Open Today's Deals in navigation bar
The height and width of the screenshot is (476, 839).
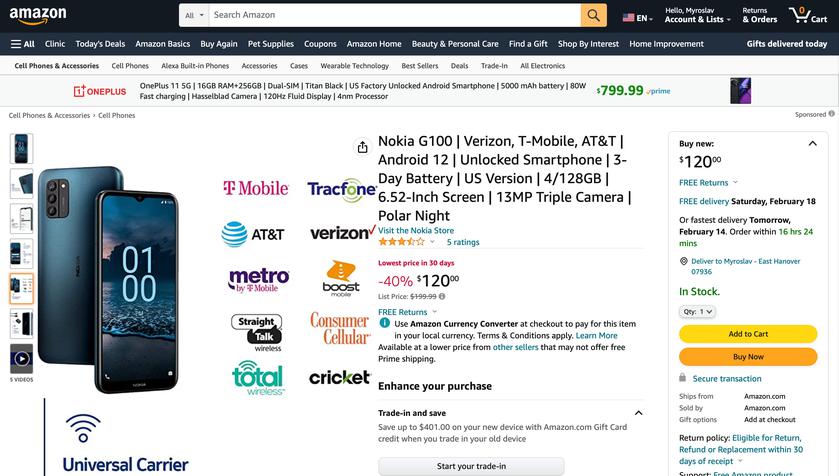pyautogui.click(x=100, y=44)
